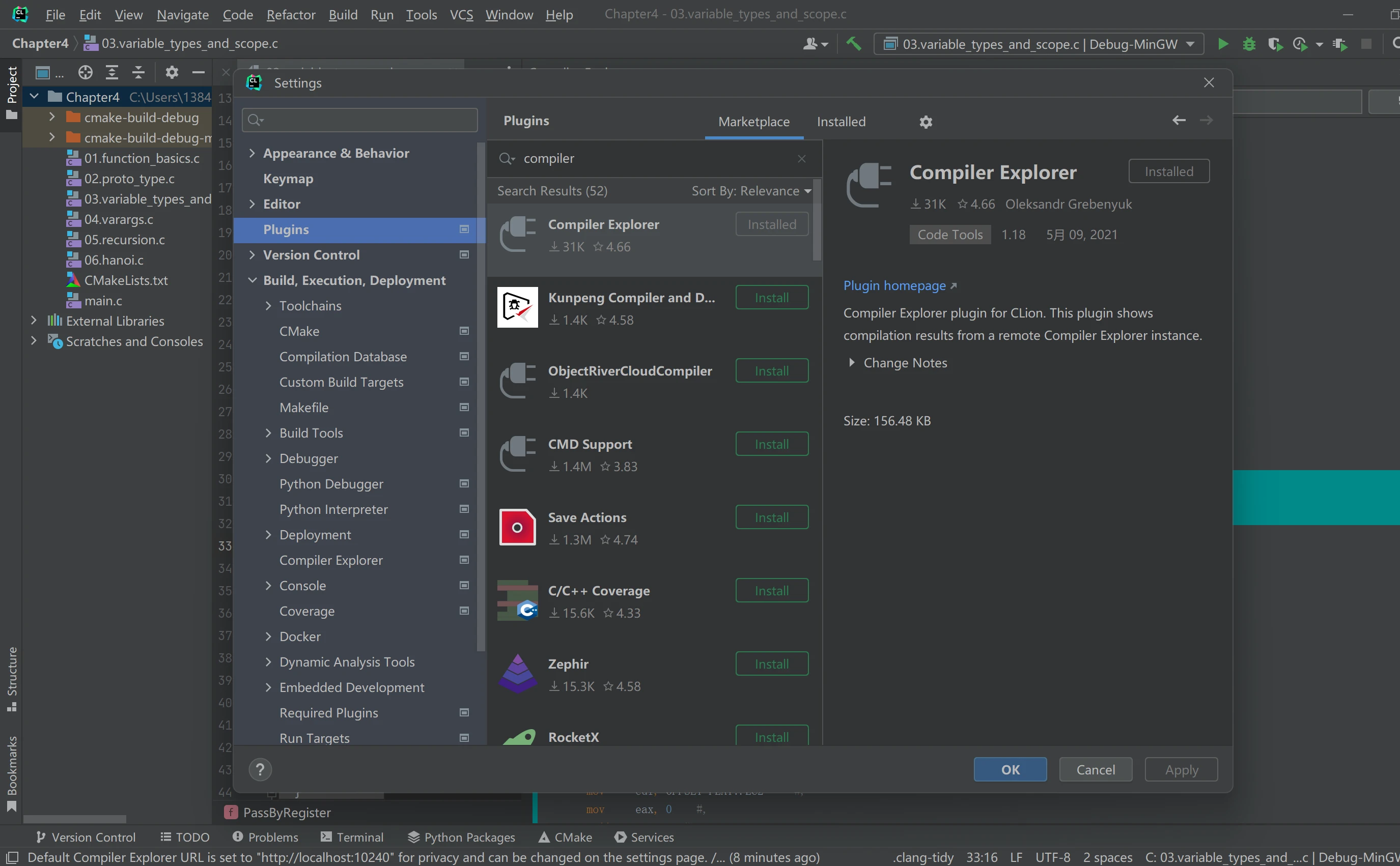
Task: Open the Refactor menu
Action: coord(291,14)
